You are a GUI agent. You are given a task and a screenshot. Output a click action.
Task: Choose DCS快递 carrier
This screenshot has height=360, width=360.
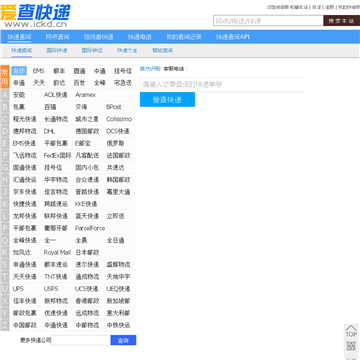tap(118, 131)
